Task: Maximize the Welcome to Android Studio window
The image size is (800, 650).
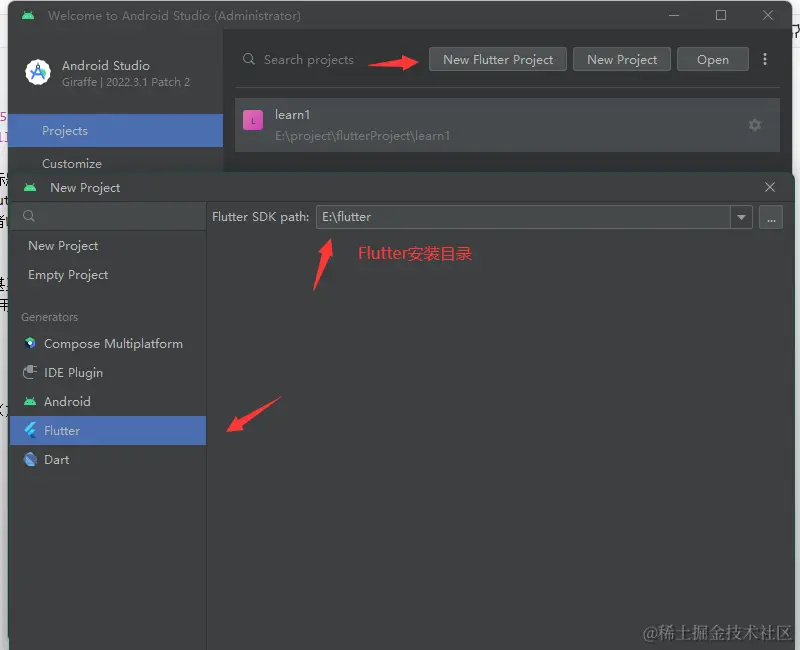Action: [720, 15]
